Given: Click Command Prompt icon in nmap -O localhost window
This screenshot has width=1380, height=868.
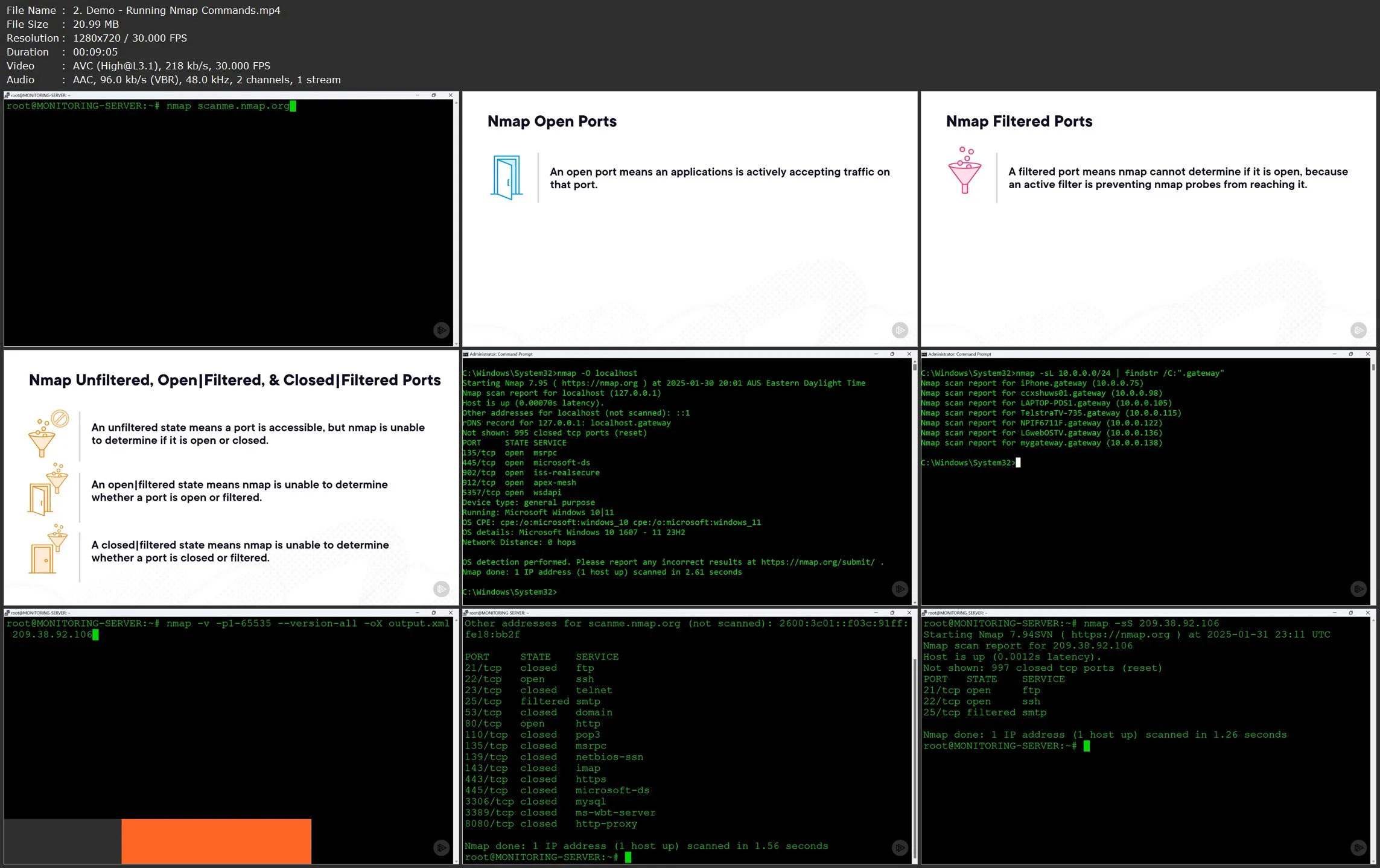Looking at the screenshot, I should click(x=466, y=354).
